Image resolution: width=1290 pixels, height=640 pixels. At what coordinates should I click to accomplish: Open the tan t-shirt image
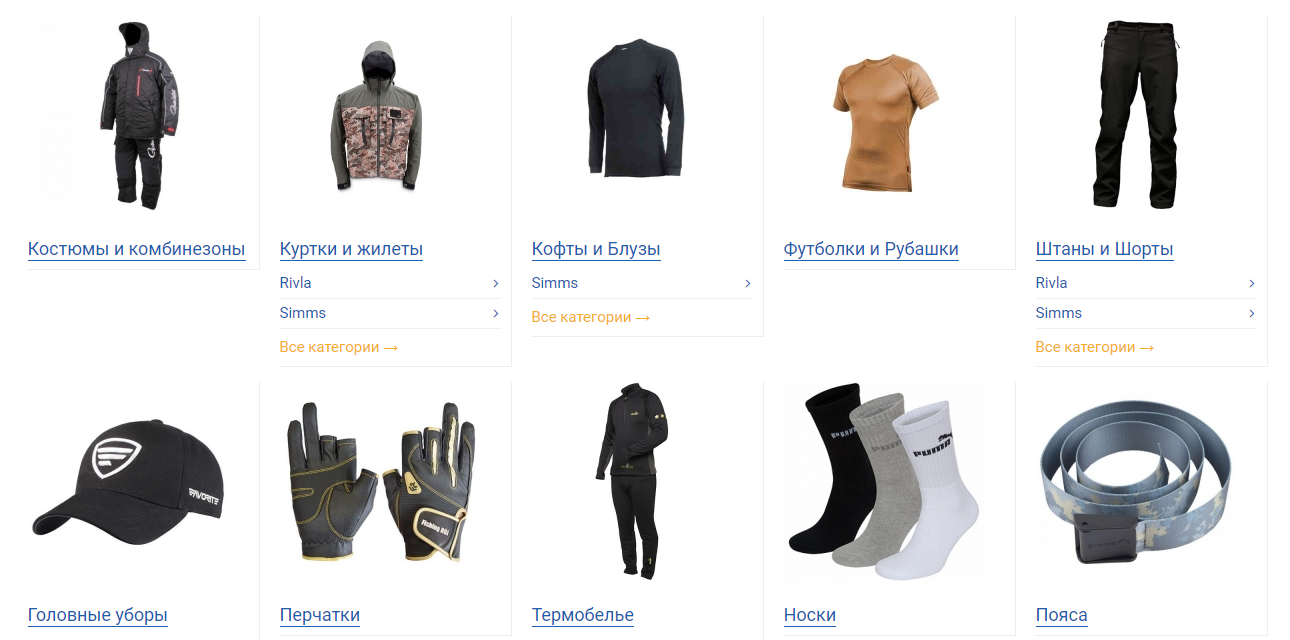tap(885, 122)
